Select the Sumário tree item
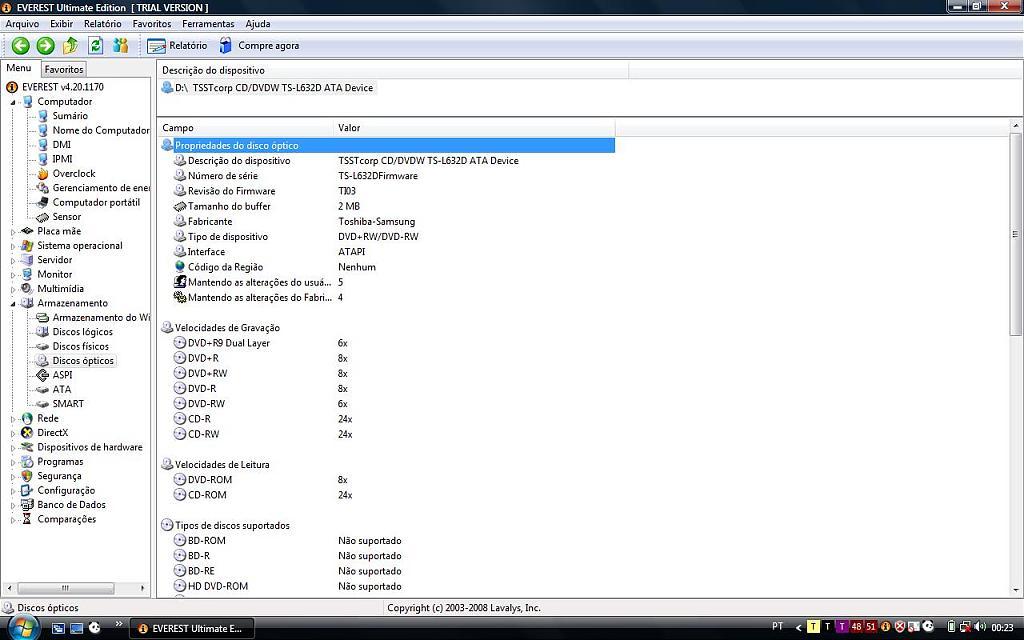 tap(70, 116)
